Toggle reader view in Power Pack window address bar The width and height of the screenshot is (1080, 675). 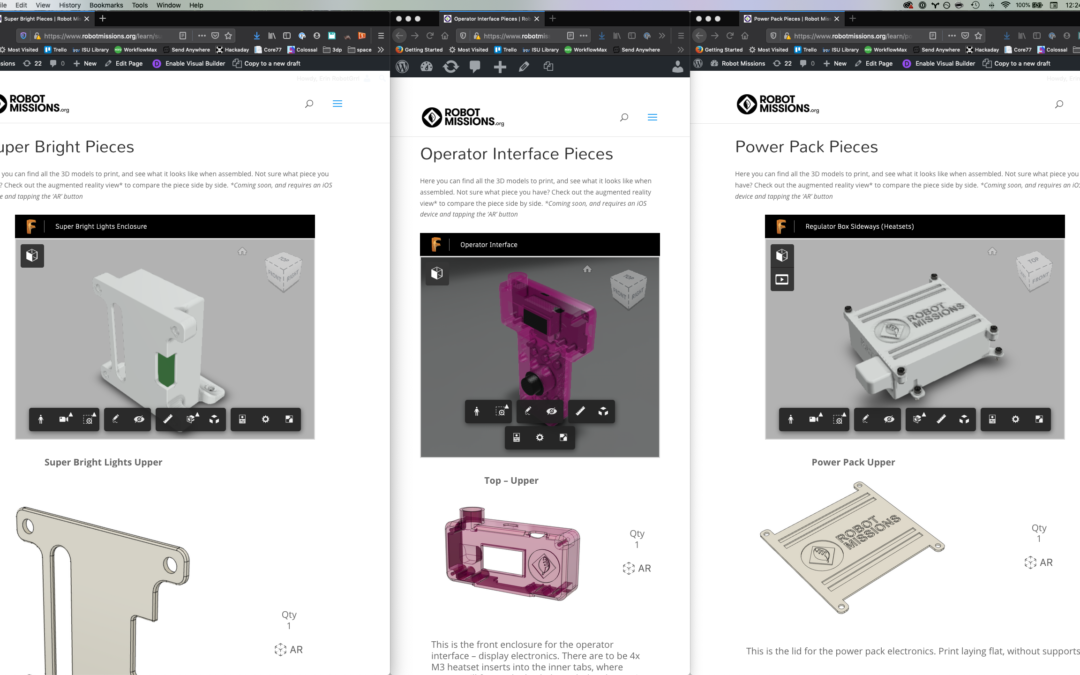(933, 36)
